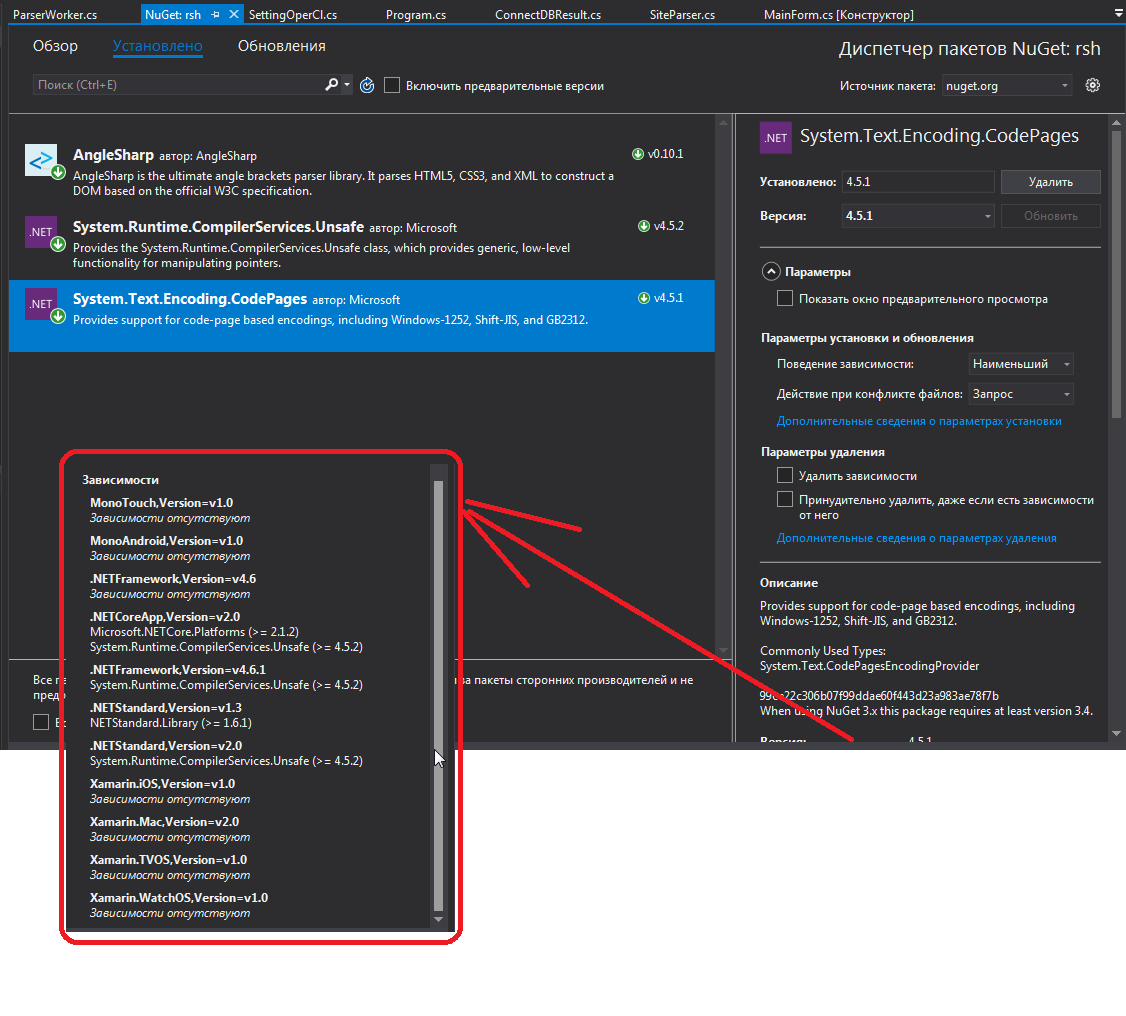The image size is (1126, 1016).
Task: Click the Описание heading
Action: (788, 583)
